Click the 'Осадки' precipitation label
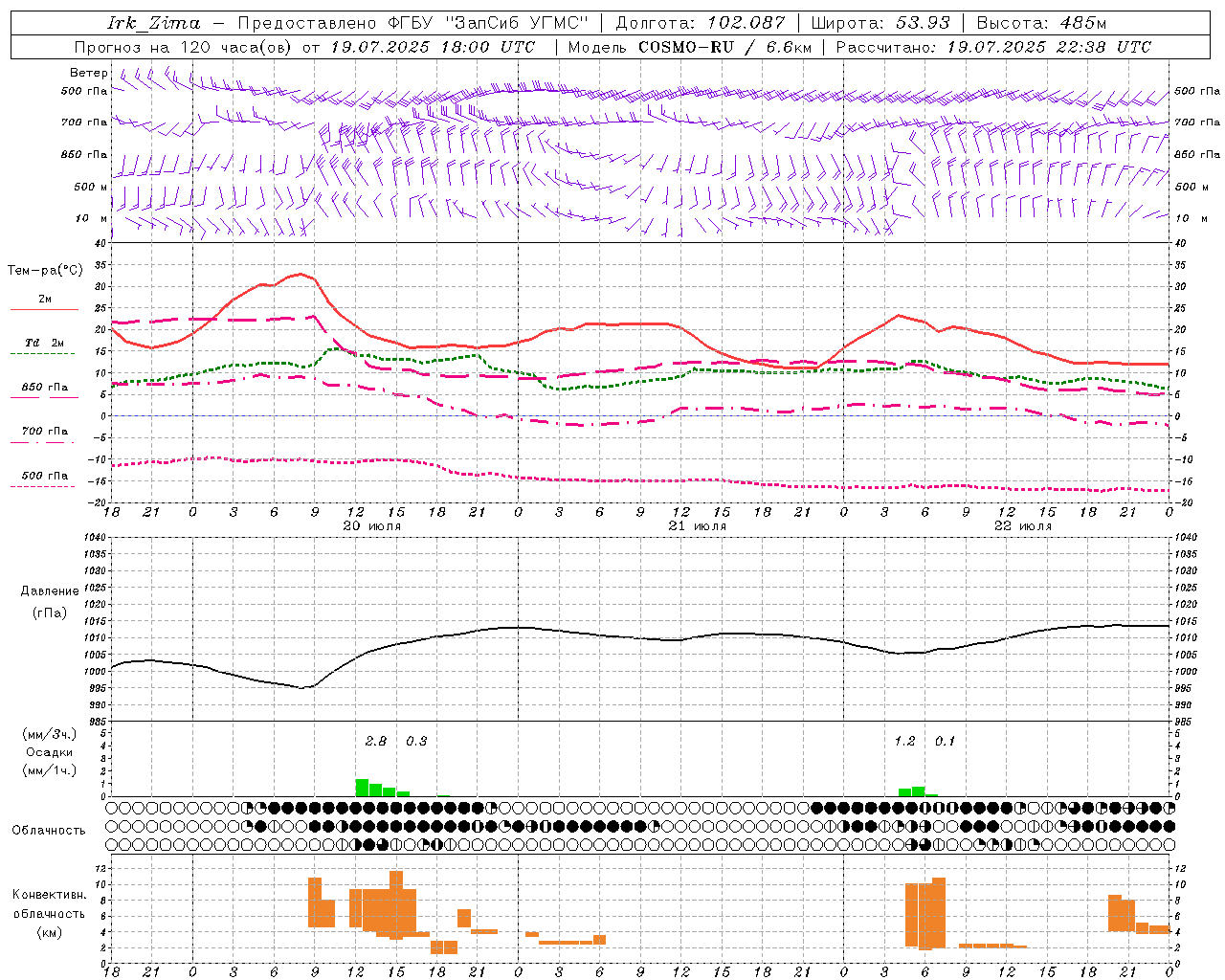This screenshot has width=1225, height=980. coord(49,752)
